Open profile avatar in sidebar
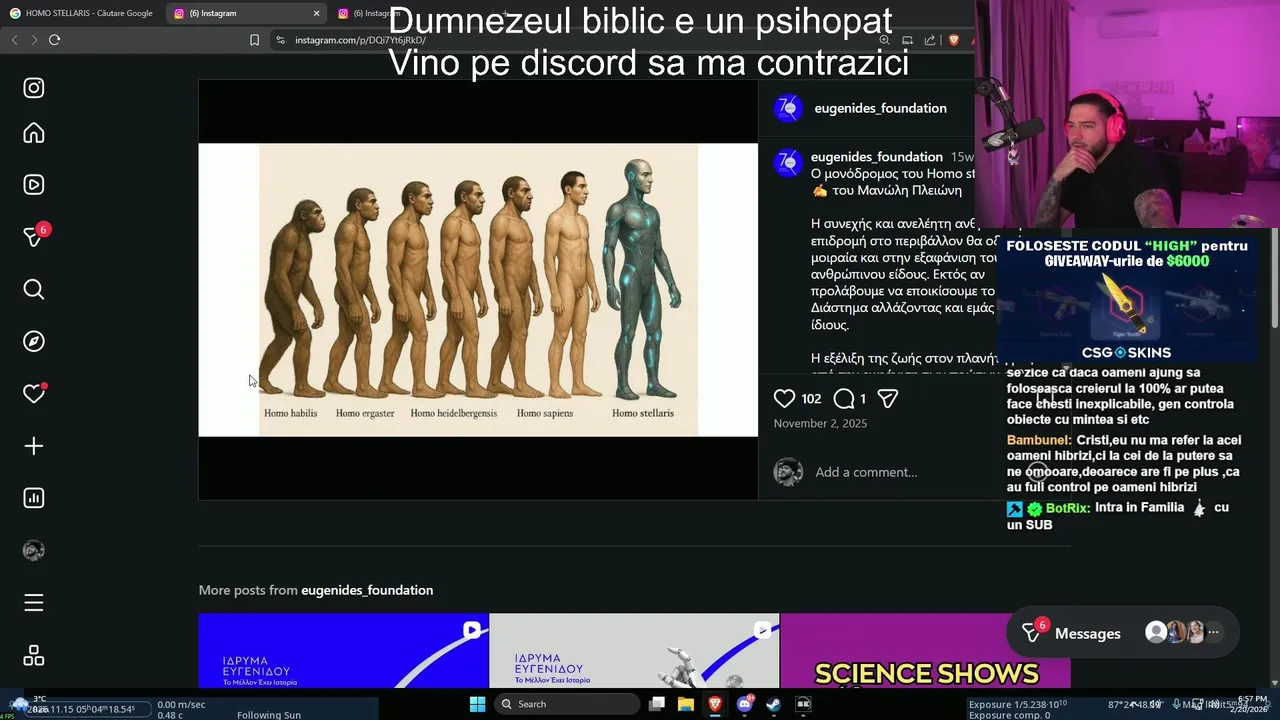 click(x=34, y=550)
